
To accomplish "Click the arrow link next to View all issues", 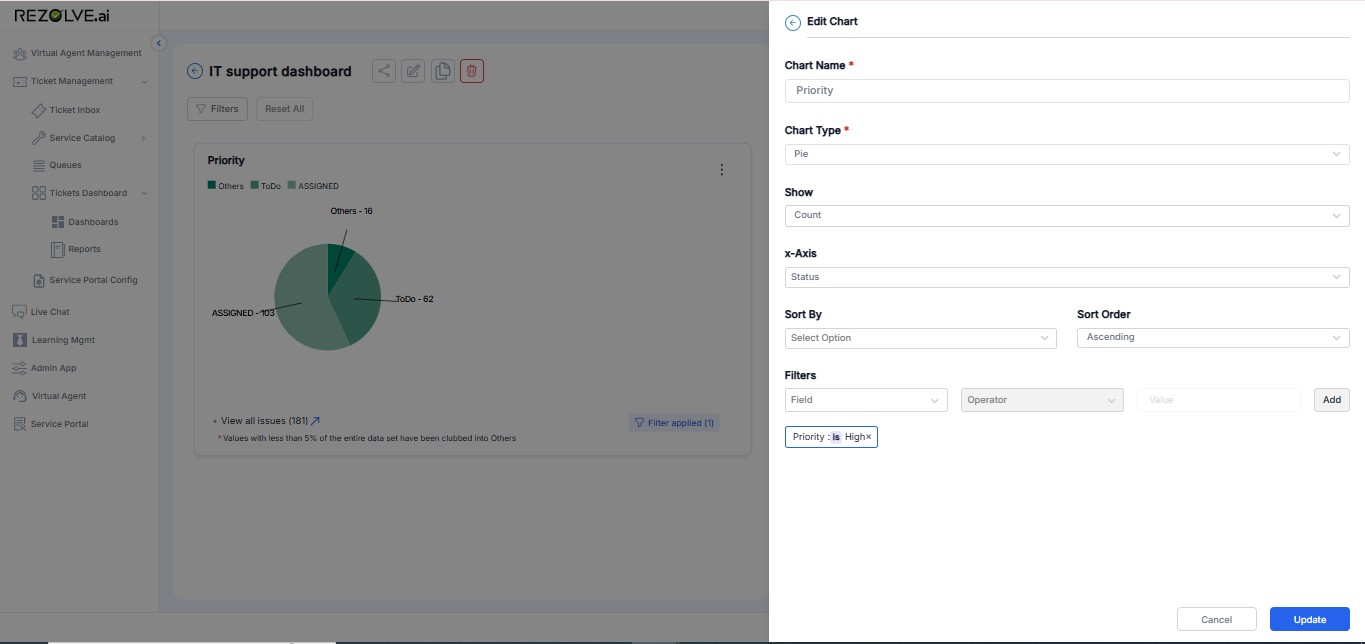I will pos(315,421).
